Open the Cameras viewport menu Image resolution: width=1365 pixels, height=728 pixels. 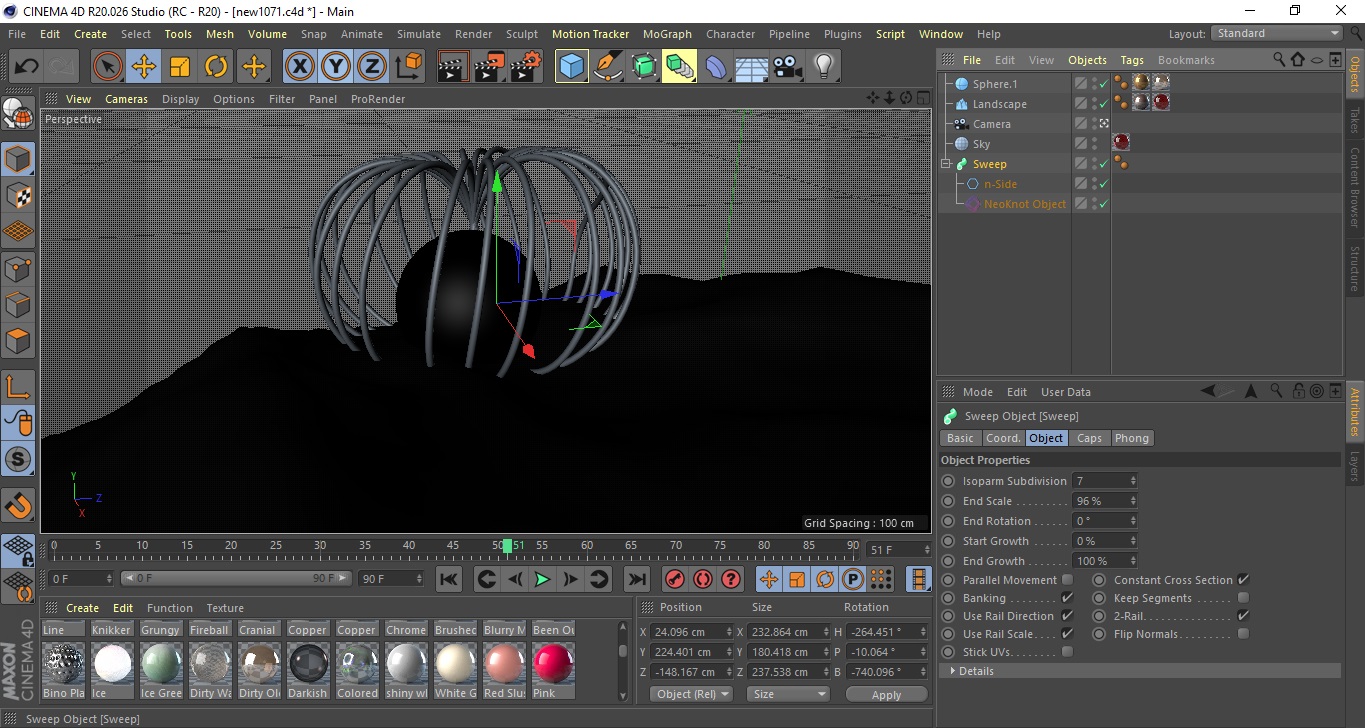[126, 99]
